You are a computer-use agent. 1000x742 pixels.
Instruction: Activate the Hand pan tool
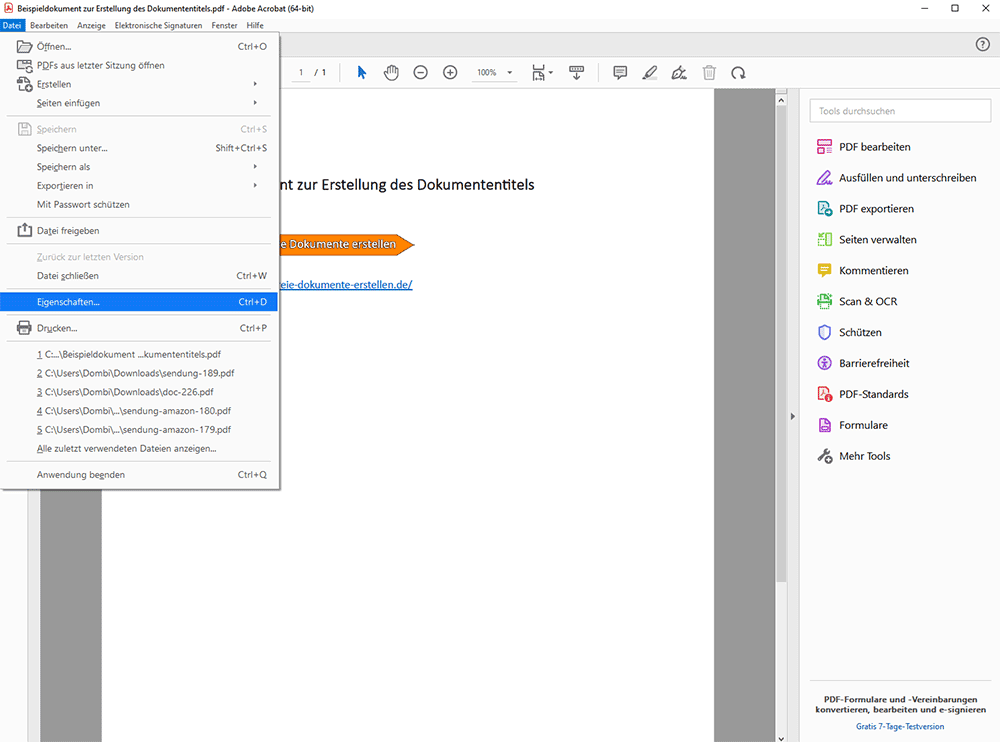[x=391, y=73]
